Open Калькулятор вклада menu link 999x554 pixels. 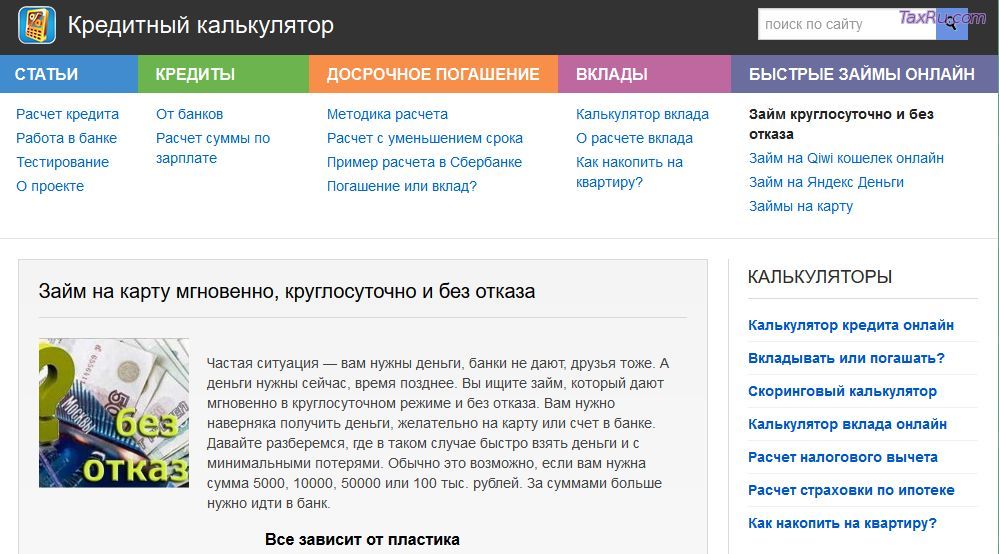click(x=642, y=114)
